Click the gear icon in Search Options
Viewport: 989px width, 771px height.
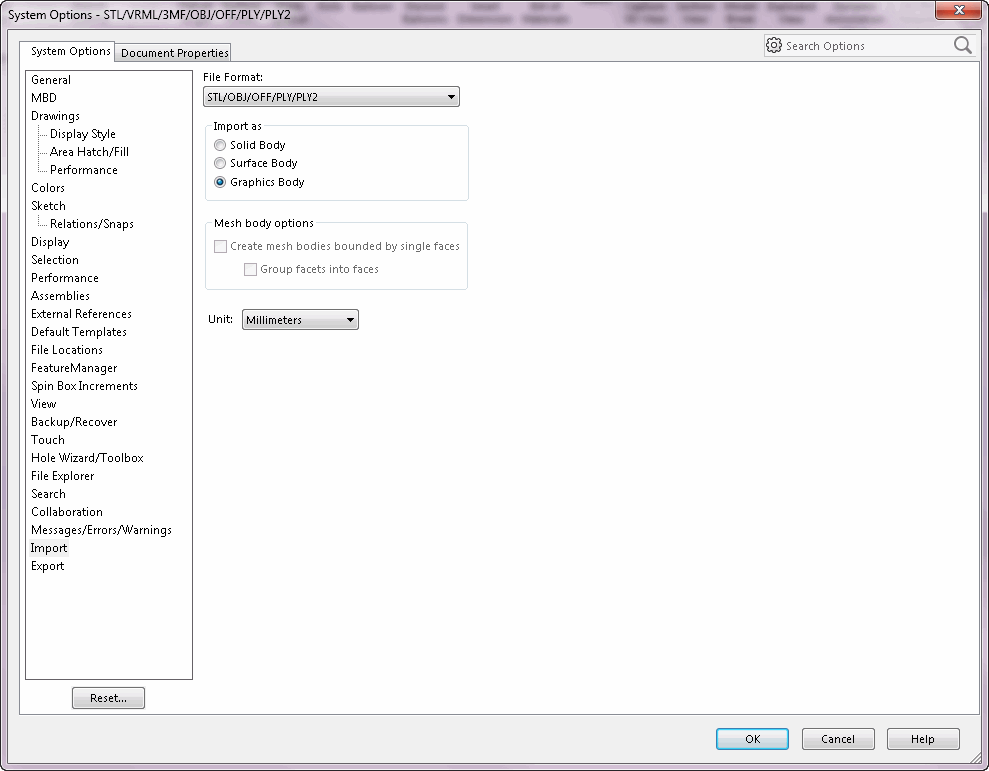tap(774, 45)
